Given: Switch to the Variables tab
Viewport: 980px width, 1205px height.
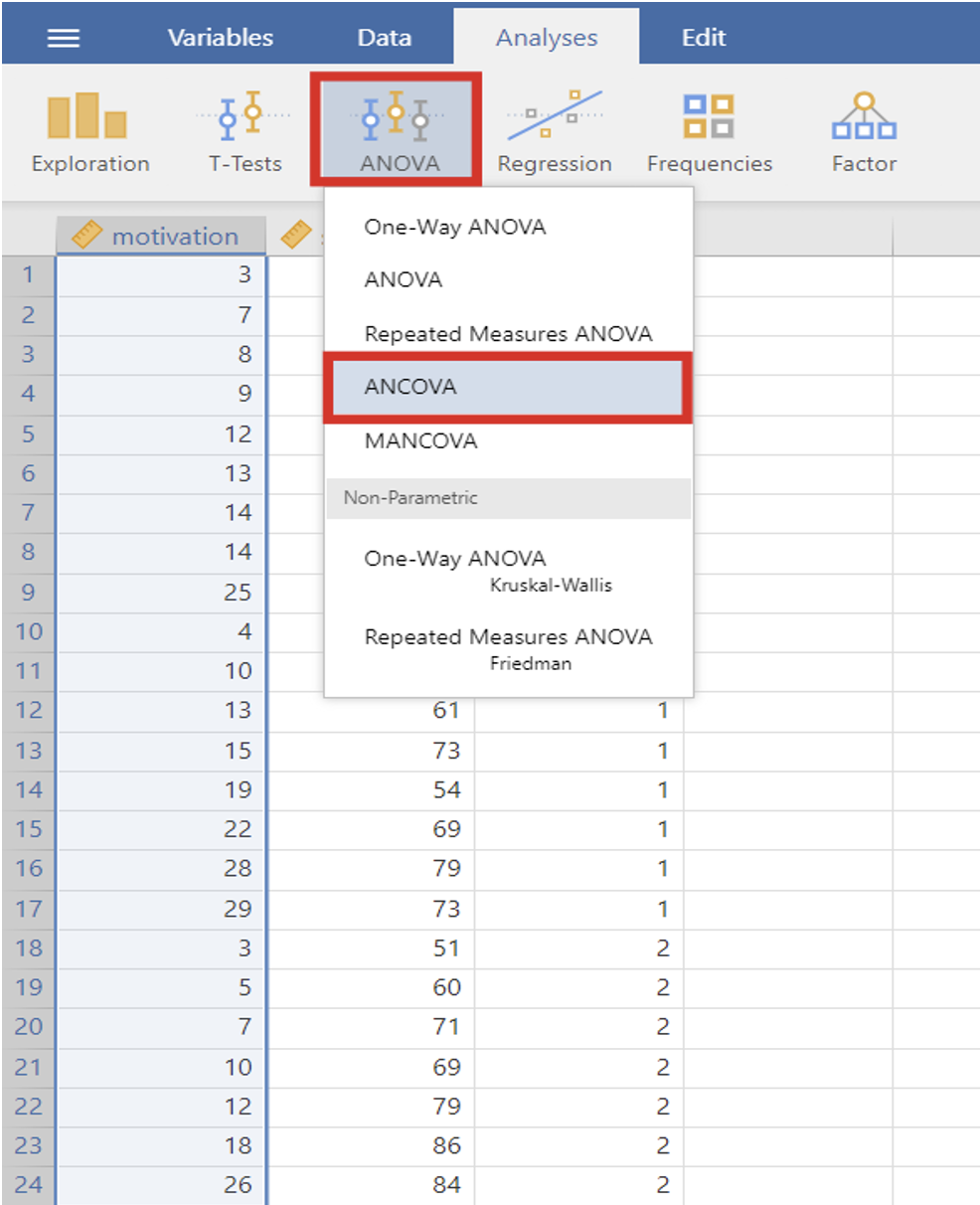Looking at the screenshot, I should click(x=220, y=38).
